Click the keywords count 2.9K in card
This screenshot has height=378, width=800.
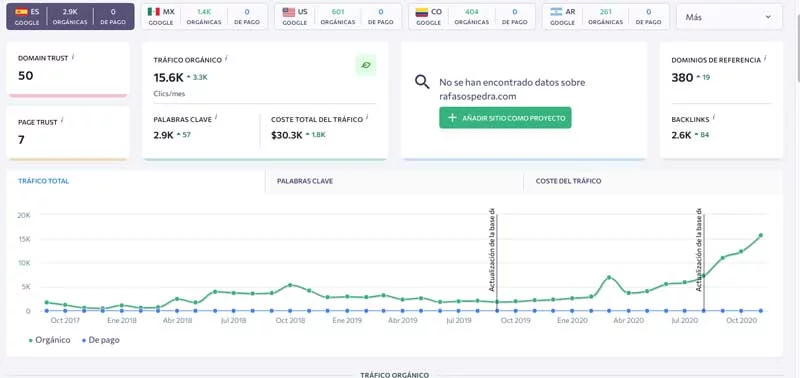point(163,135)
